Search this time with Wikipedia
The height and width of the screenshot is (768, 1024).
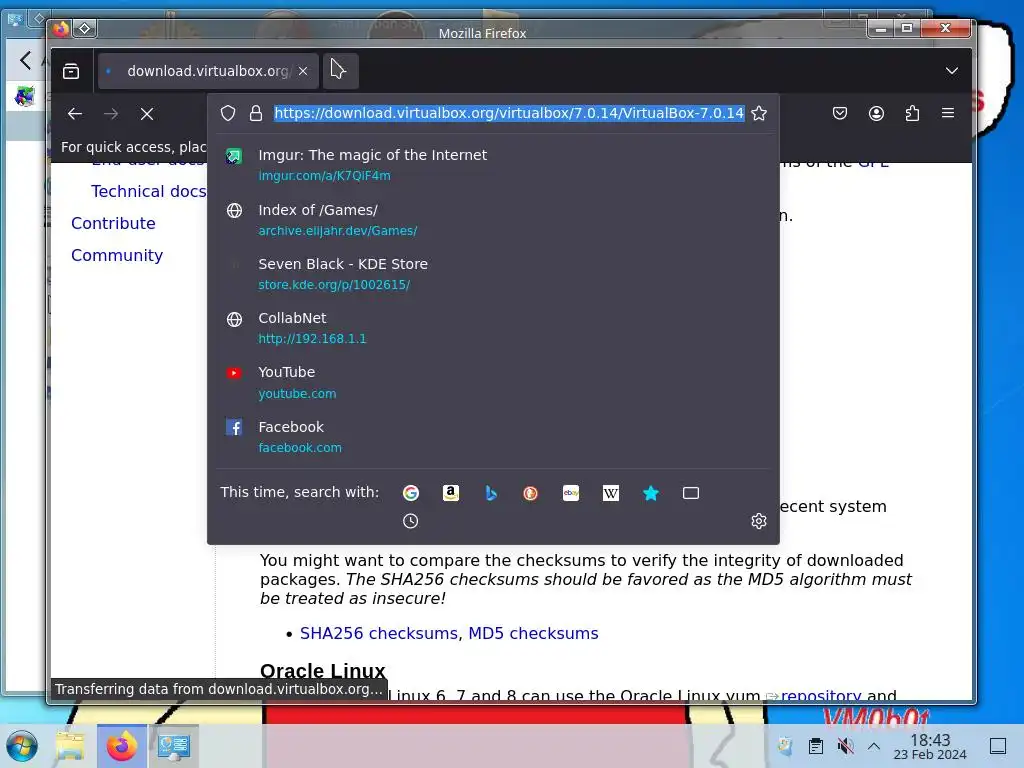point(611,493)
